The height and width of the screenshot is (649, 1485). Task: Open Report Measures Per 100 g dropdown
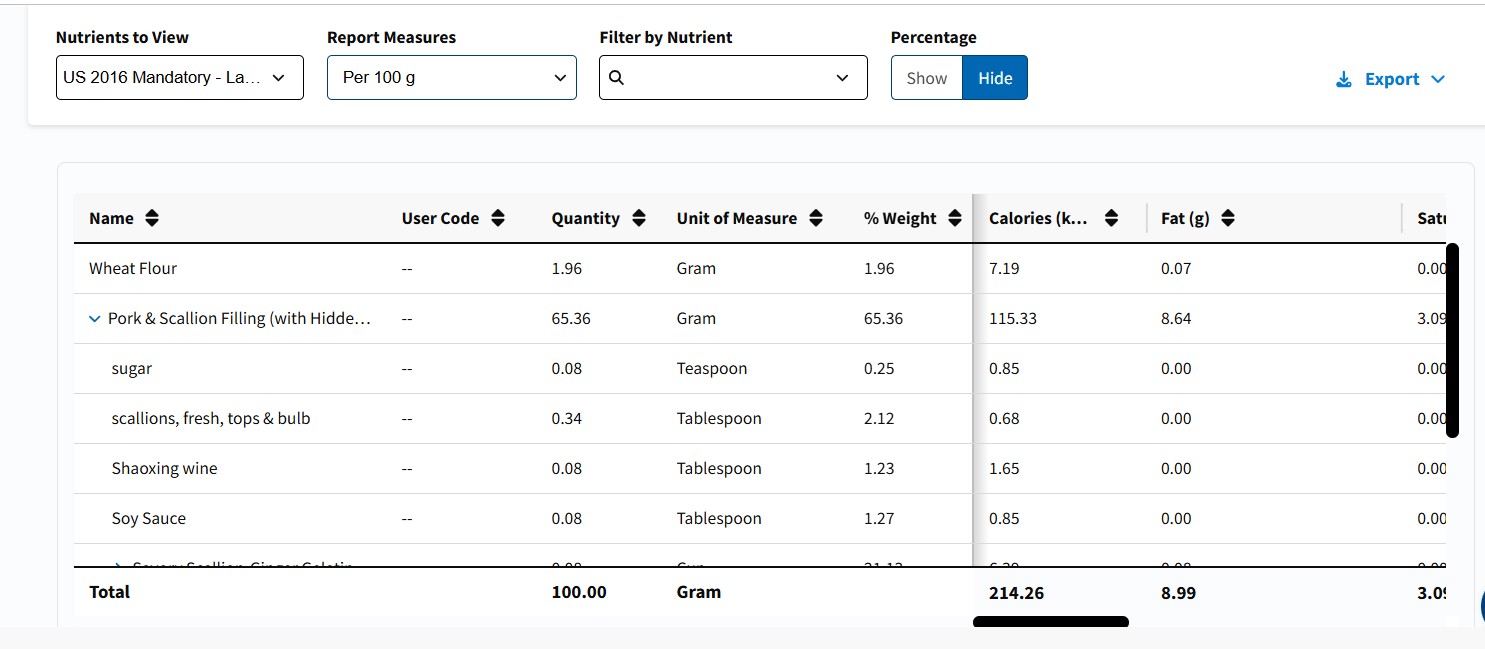(x=452, y=77)
